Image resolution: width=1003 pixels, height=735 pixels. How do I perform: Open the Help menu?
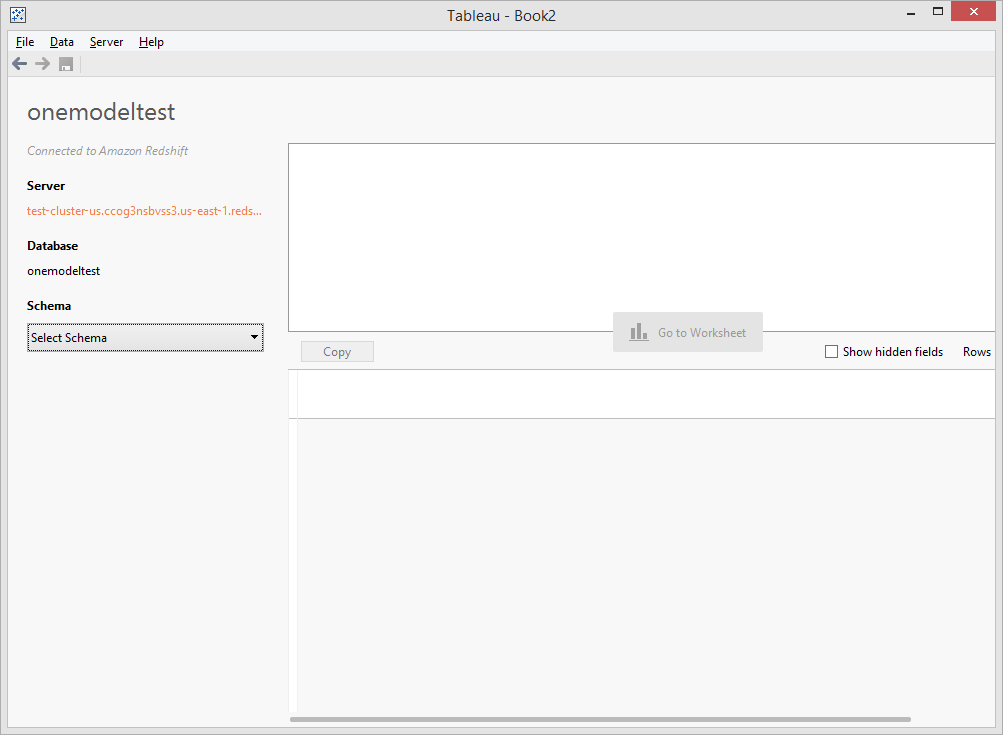click(x=151, y=42)
